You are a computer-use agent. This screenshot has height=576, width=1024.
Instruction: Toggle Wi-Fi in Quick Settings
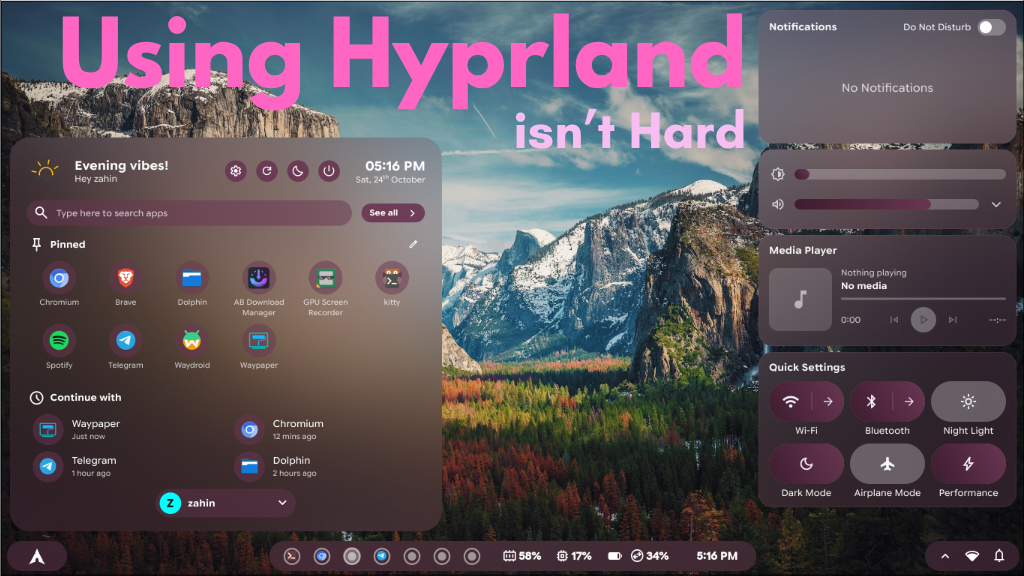point(791,402)
